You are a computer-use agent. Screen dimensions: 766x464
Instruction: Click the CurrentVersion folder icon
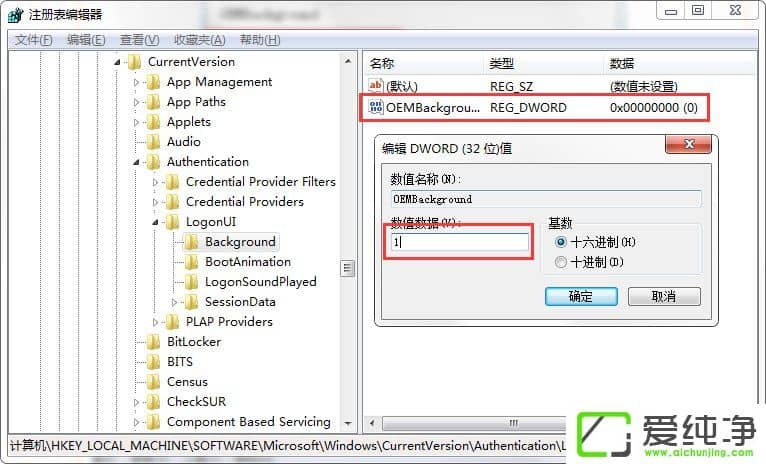(x=134, y=62)
